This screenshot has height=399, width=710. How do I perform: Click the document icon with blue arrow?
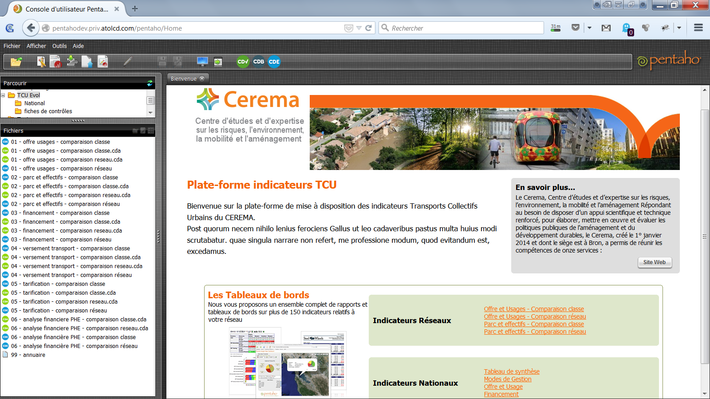87,62
